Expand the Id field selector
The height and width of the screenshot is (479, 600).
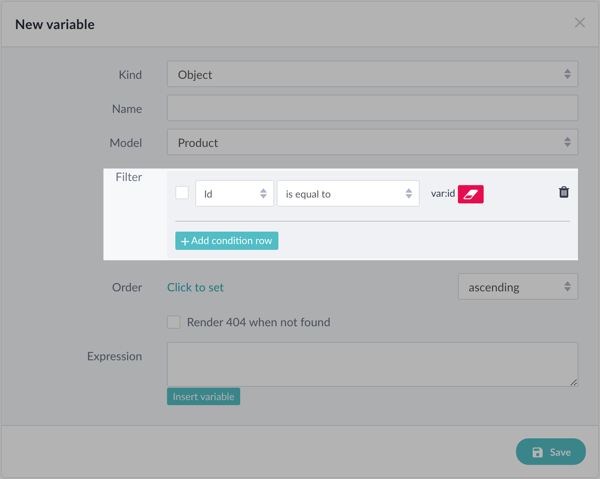tap(234, 194)
